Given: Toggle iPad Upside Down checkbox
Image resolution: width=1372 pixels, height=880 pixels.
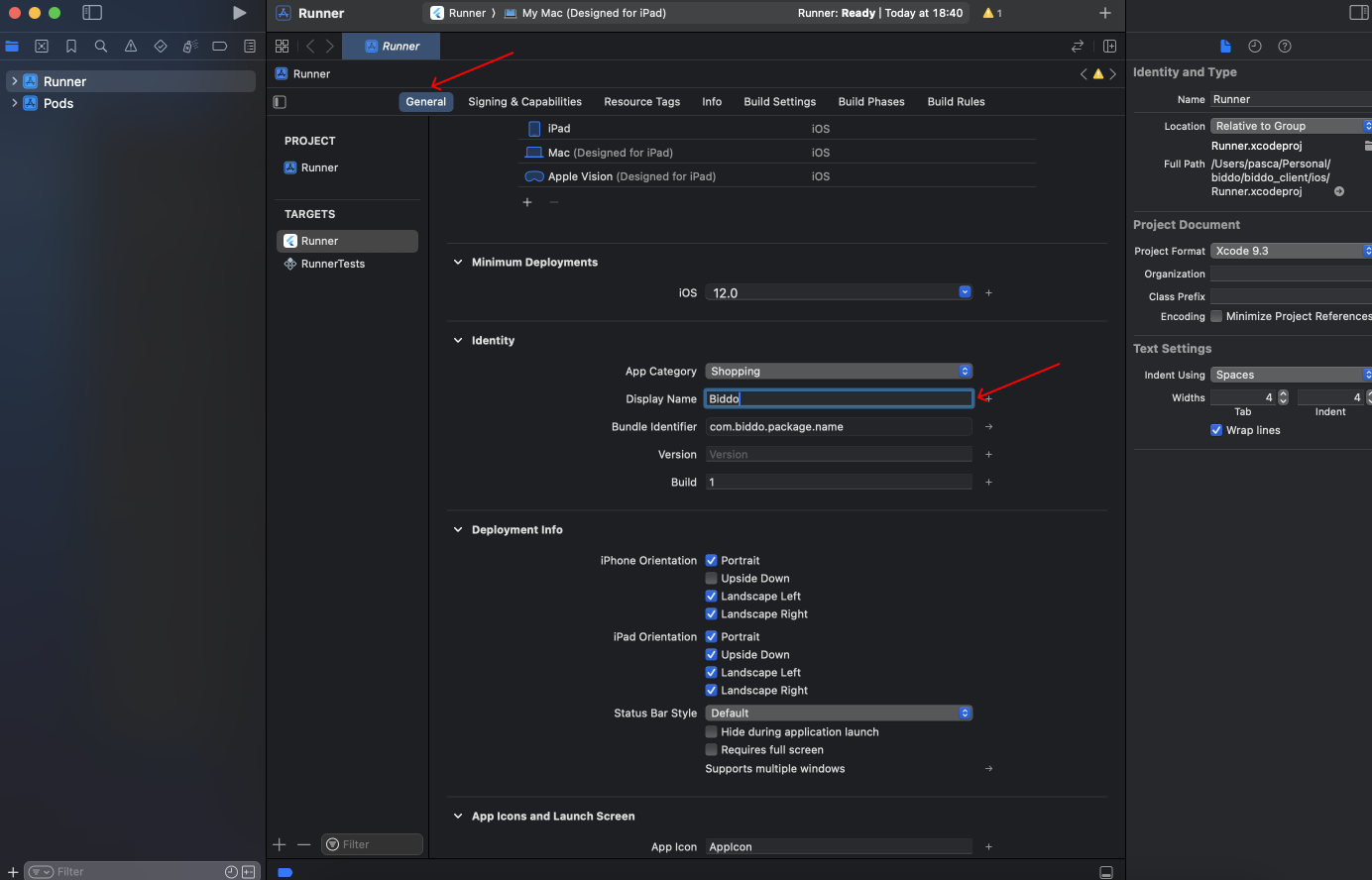Looking at the screenshot, I should tap(711, 655).
